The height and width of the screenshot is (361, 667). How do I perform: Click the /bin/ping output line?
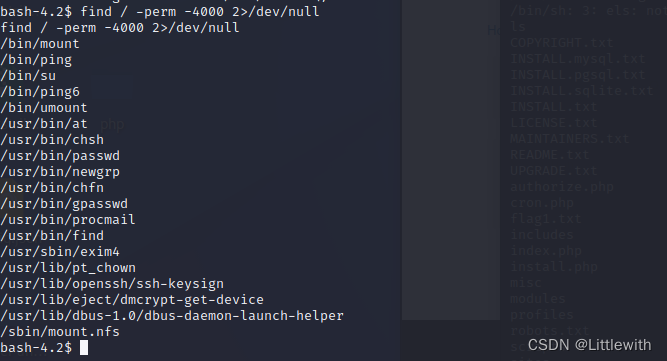(x=36, y=60)
